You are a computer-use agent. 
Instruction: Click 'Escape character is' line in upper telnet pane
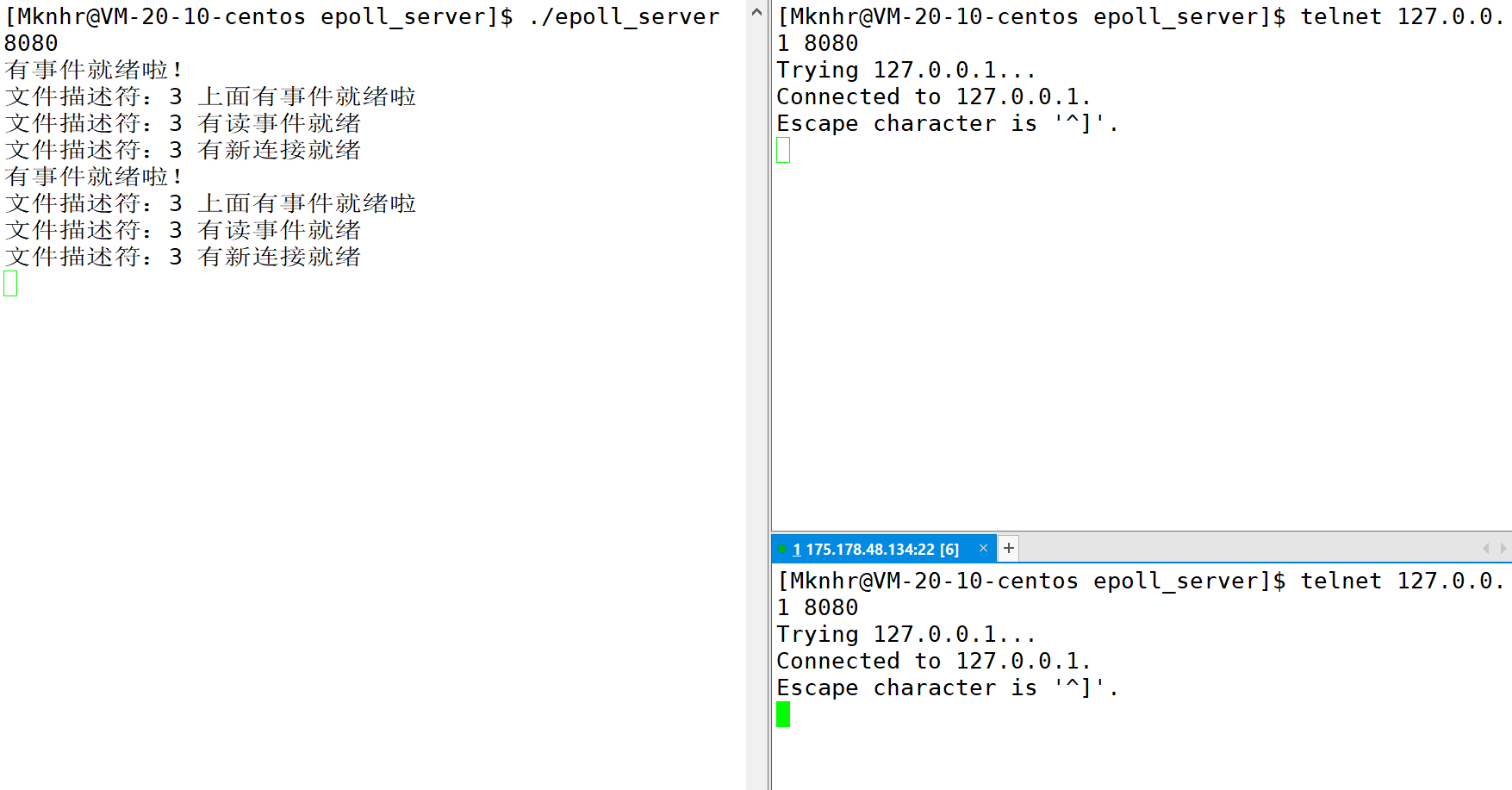[x=948, y=123]
